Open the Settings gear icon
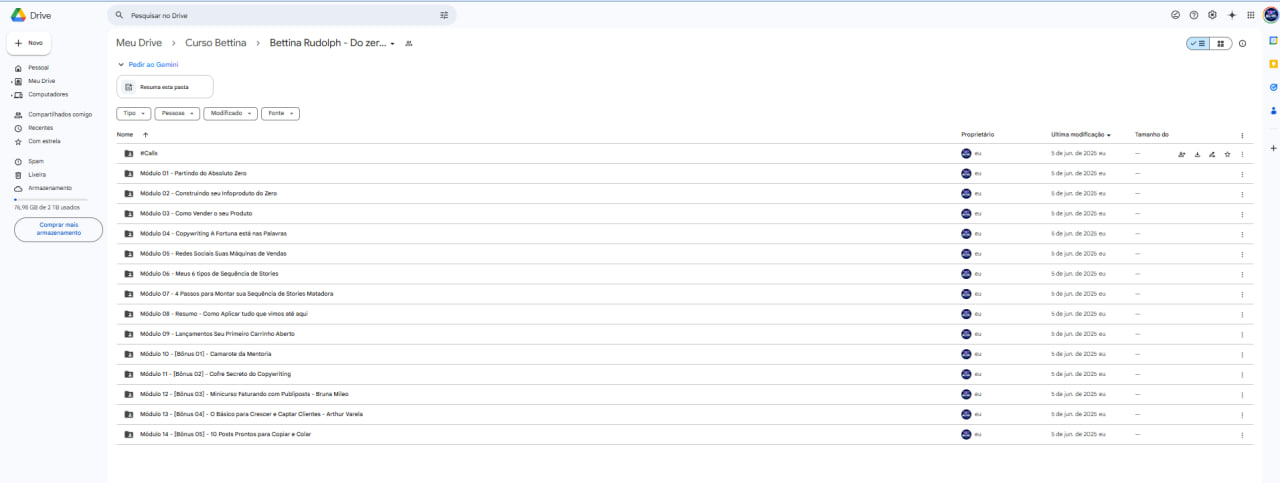 click(1212, 15)
